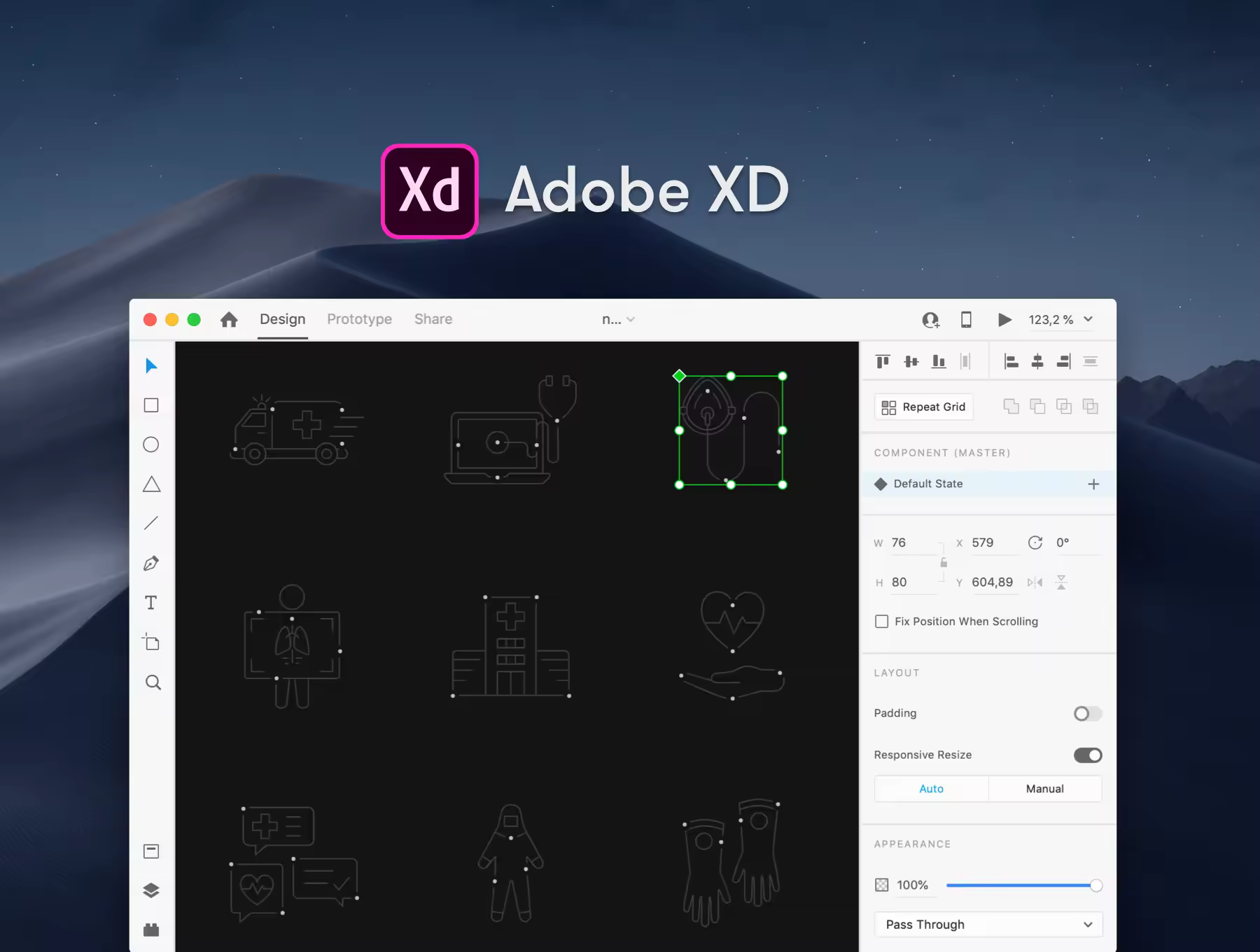Screen dimensions: 1260x952
Task: Open the Plugins panel icon
Action: click(x=151, y=930)
